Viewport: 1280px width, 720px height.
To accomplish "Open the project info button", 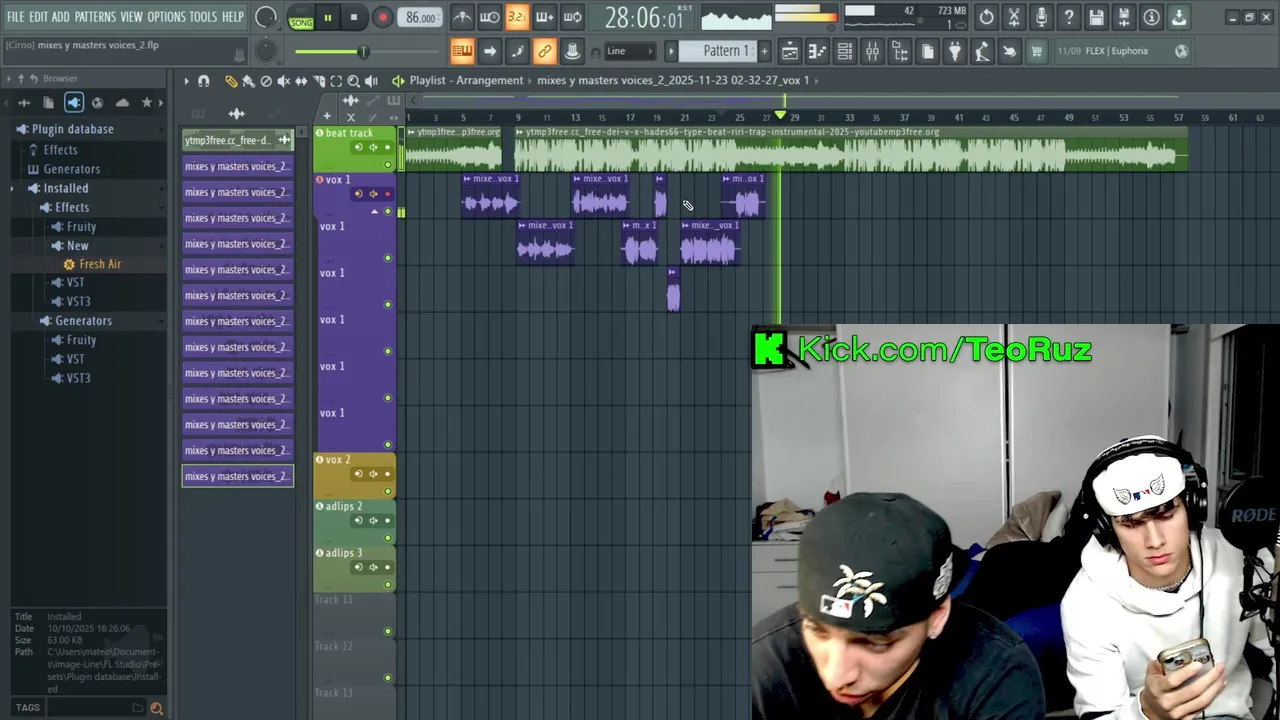I will pos(1151,17).
